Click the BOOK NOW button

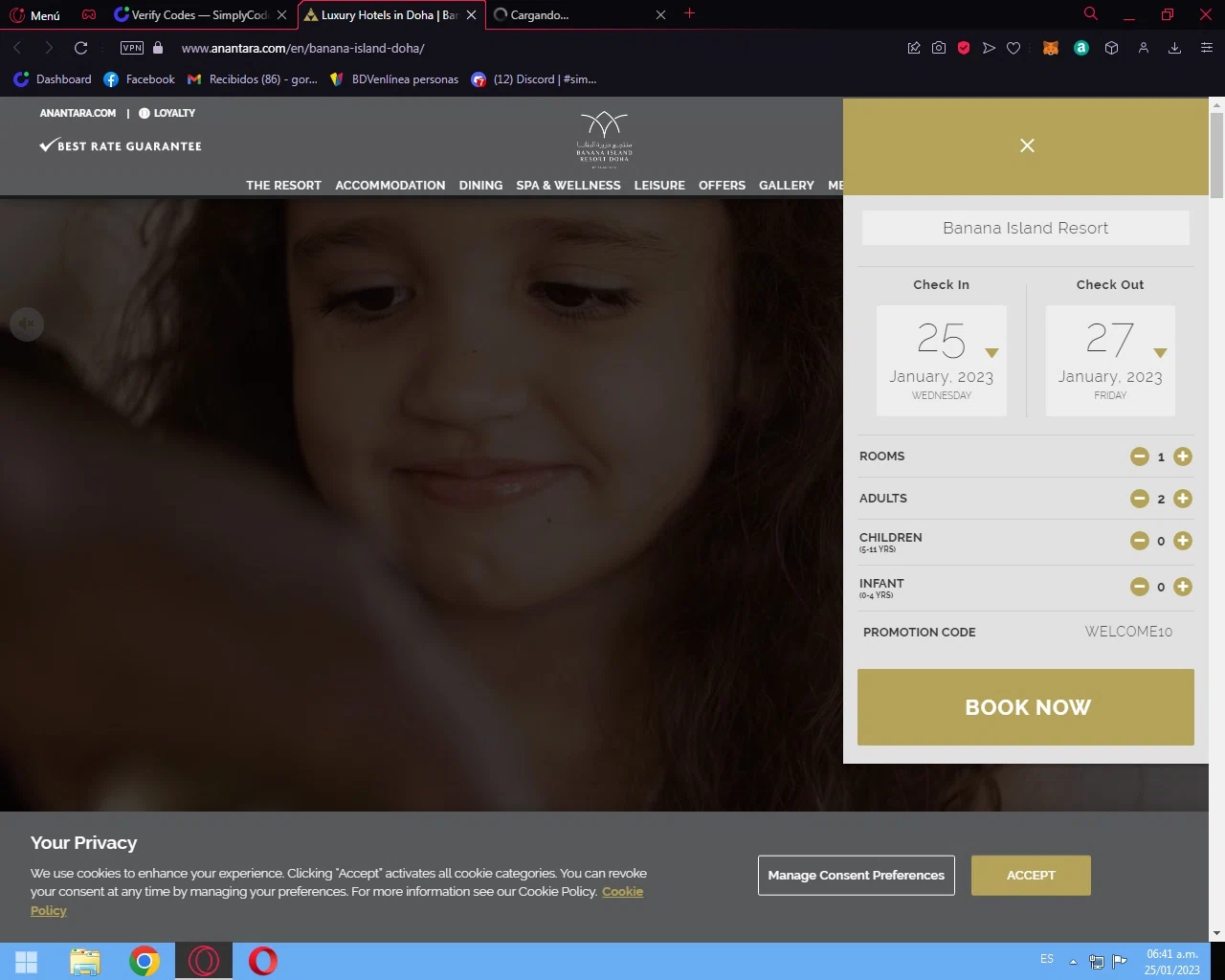pos(1026,707)
